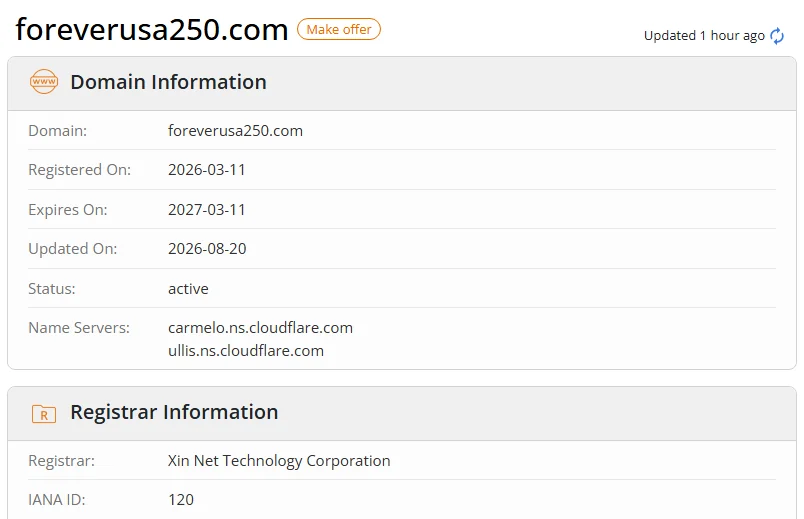Select the foreverusa250.com page title
Image resolution: width=804 pixels, height=519 pixels.
[x=152, y=30]
